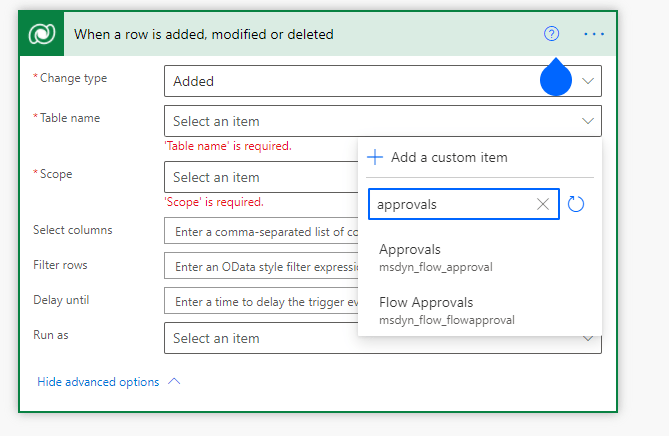This screenshot has height=436, width=669.
Task: Refresh the table list with circular arrow
Action: pos(576,204)
